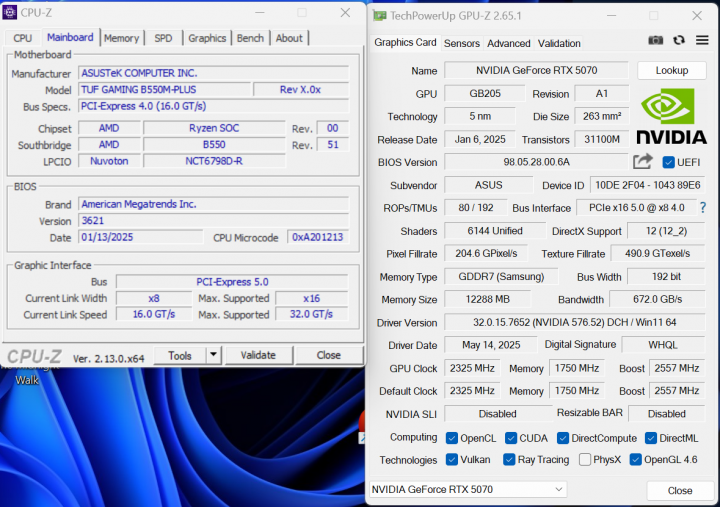Click Bus Specs PCI-Express 4.0 value

(214, 106)
